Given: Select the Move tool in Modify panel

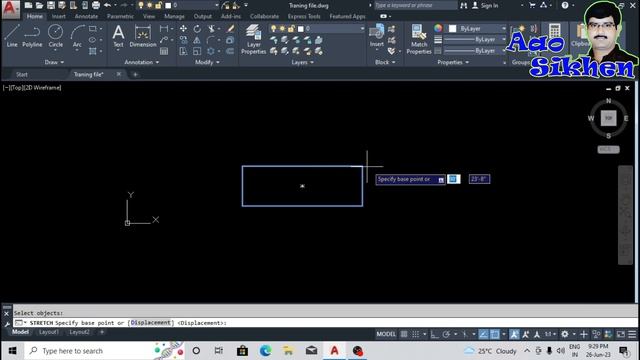Looking at the screenshot, I should [x=183, y=29].
